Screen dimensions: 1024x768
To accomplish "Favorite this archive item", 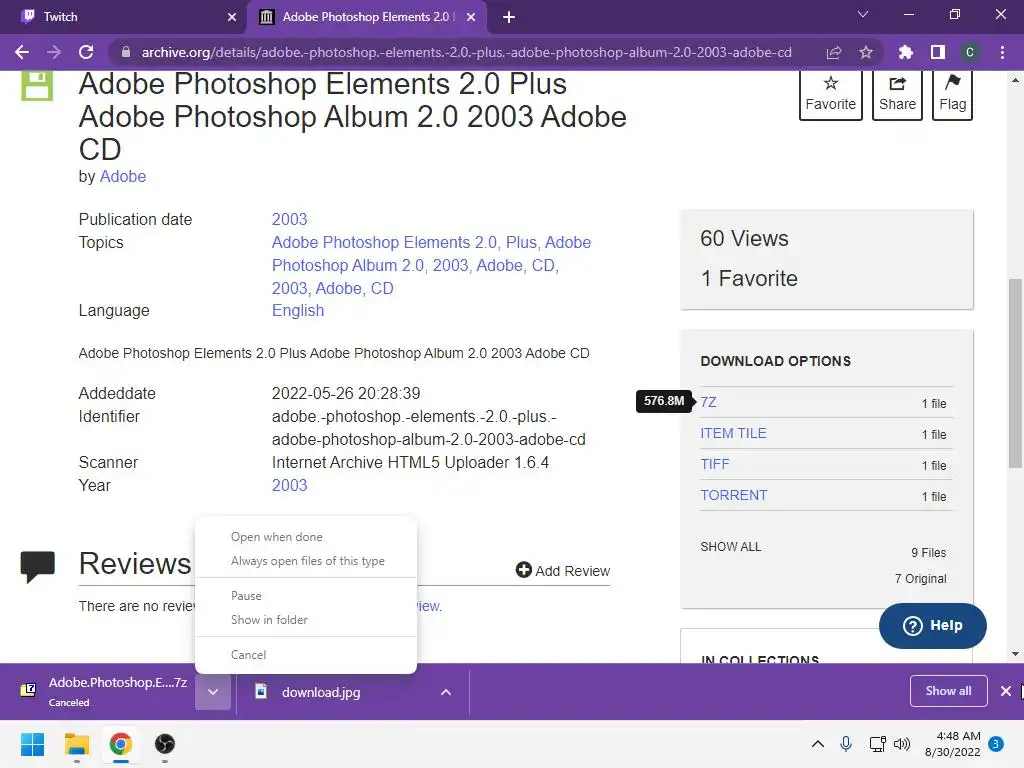I will 831,95.
